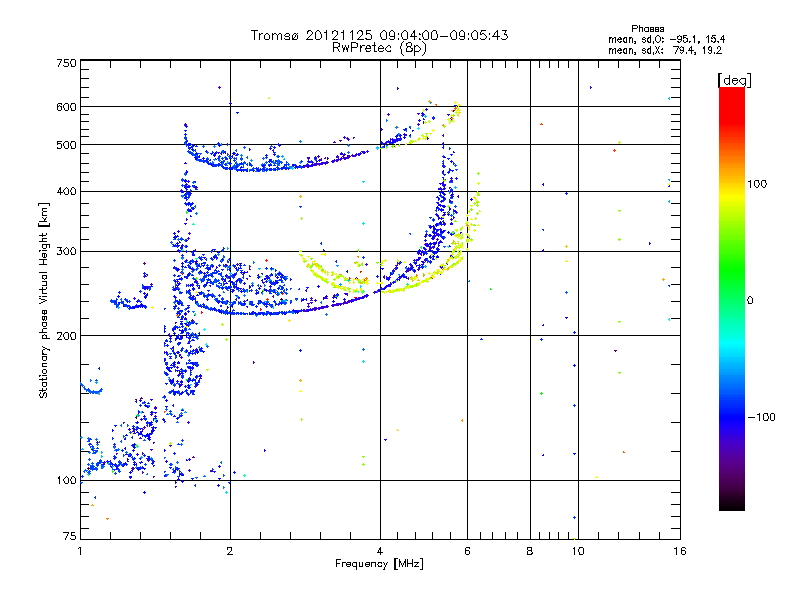Click the 'mean, sd,X: 79.4, 19.2' line
This screenshot has height=600, width=800.
coord(665,50)
